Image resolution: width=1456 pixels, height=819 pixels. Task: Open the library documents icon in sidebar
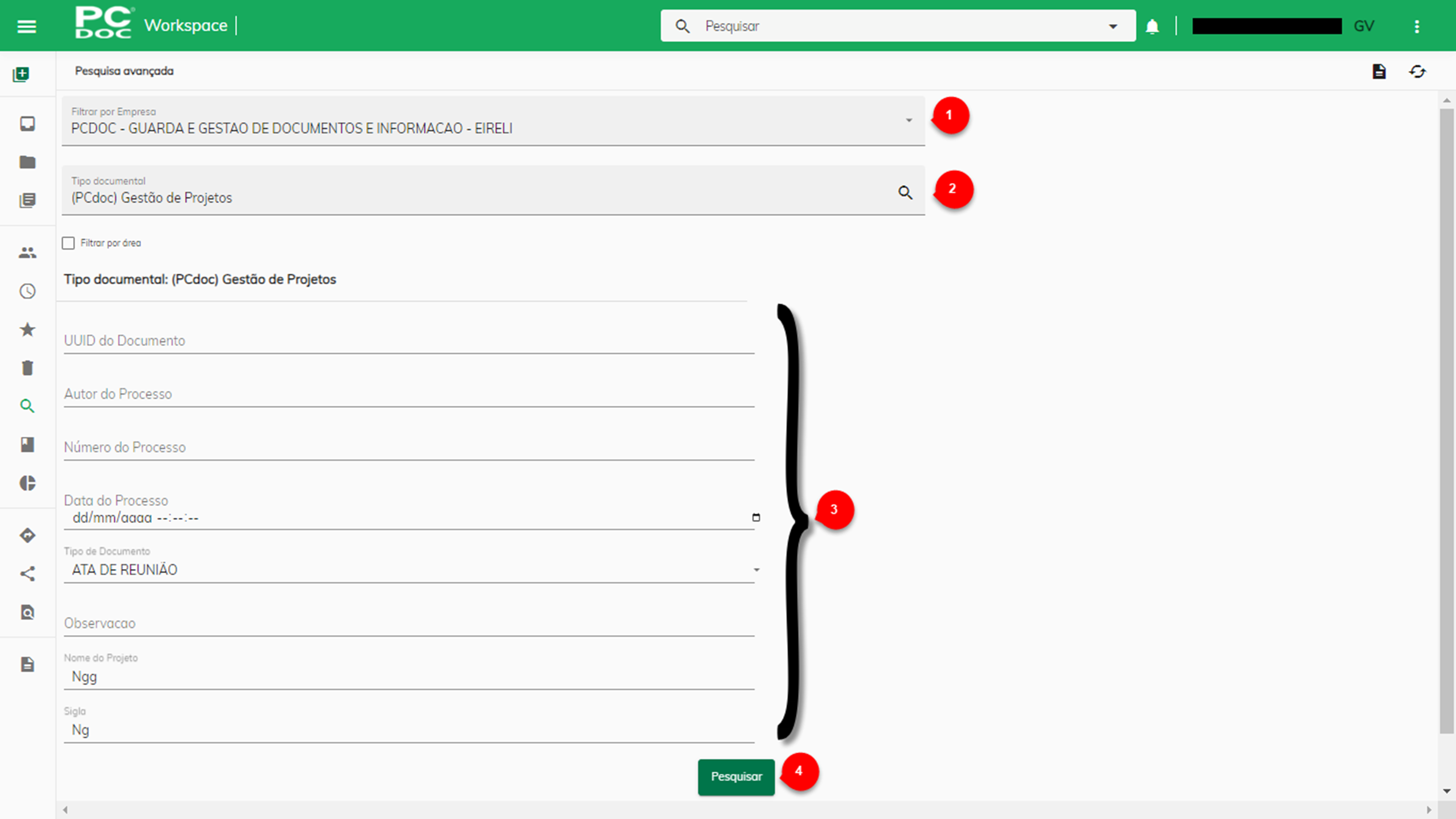(27, 200)
